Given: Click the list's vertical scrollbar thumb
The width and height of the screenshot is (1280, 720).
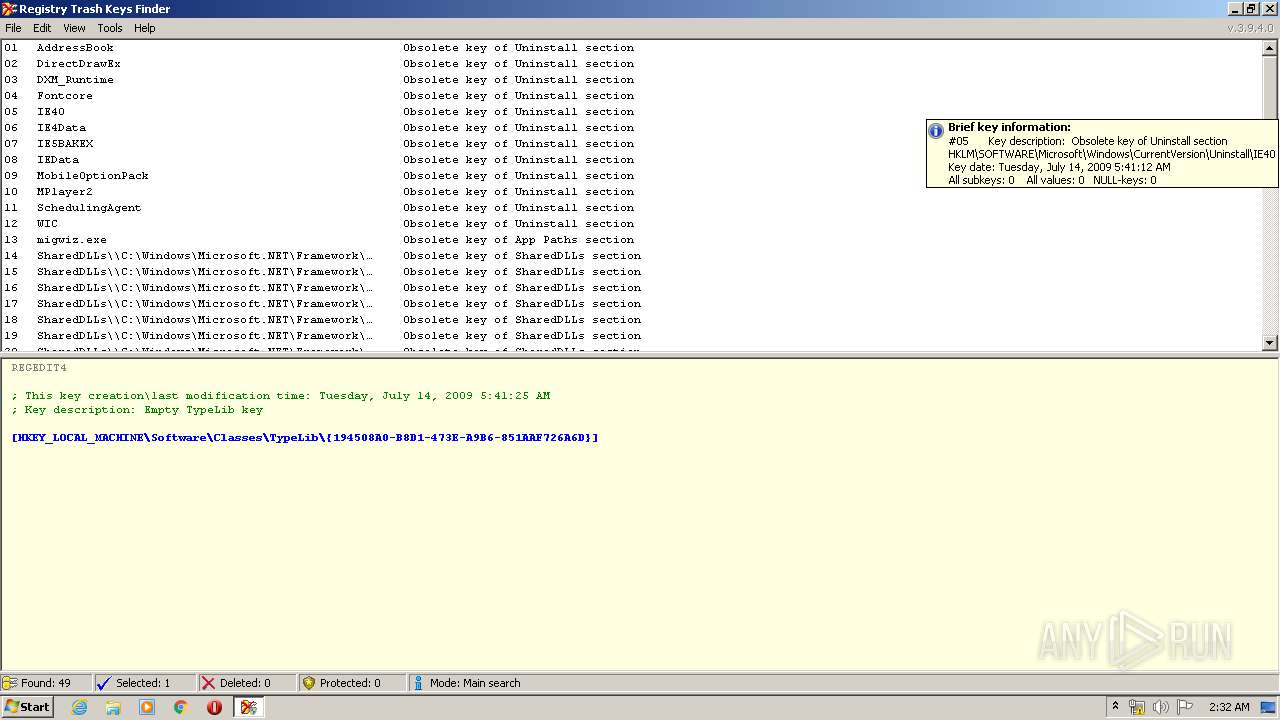Looking at the screenshot, I should point(1270,88).
